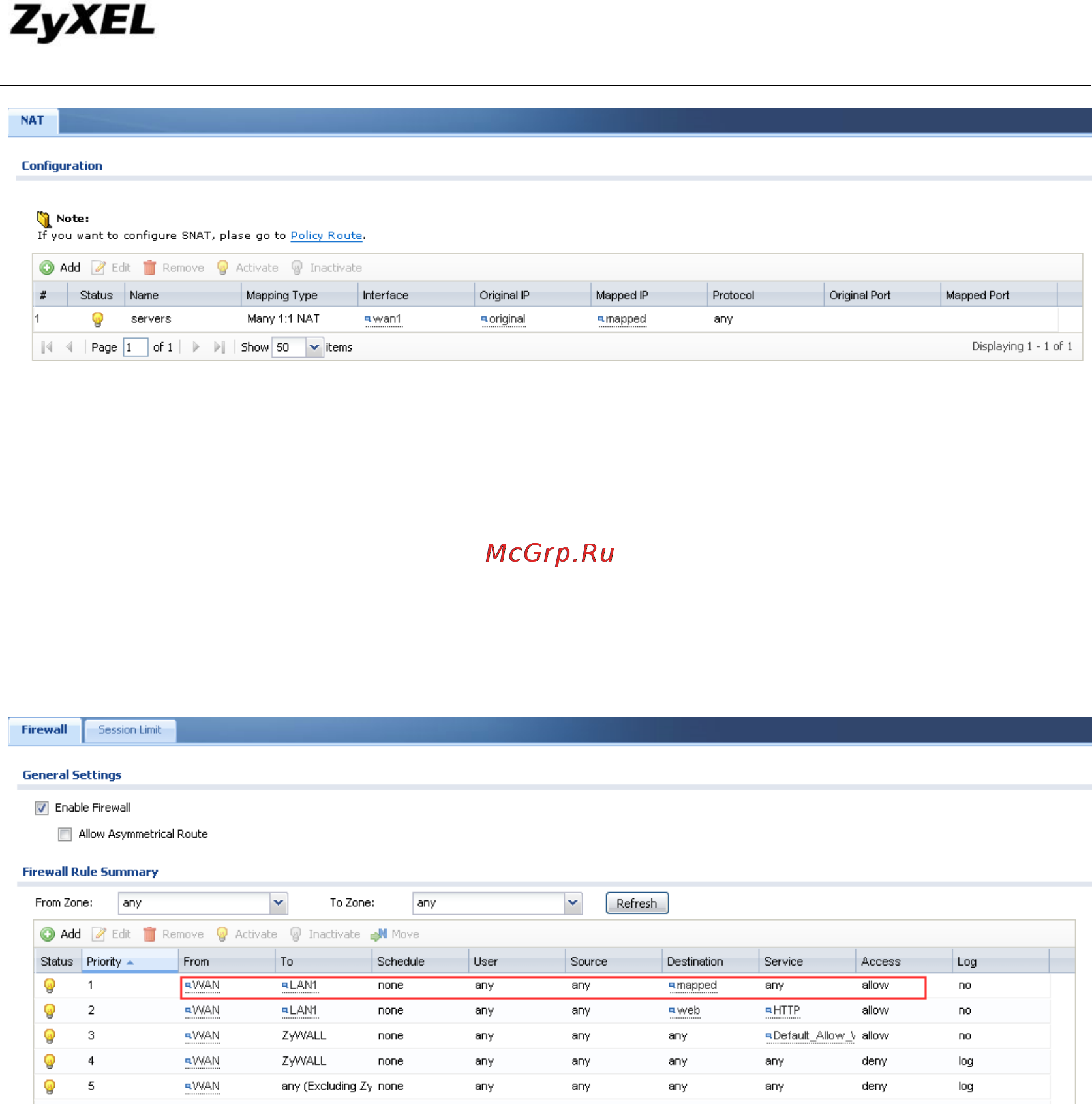The height and width of the screenshot is (1104, 1092).
Task: Click Activate in Firewall rule toolbar
Action: (x=247, y=934)
